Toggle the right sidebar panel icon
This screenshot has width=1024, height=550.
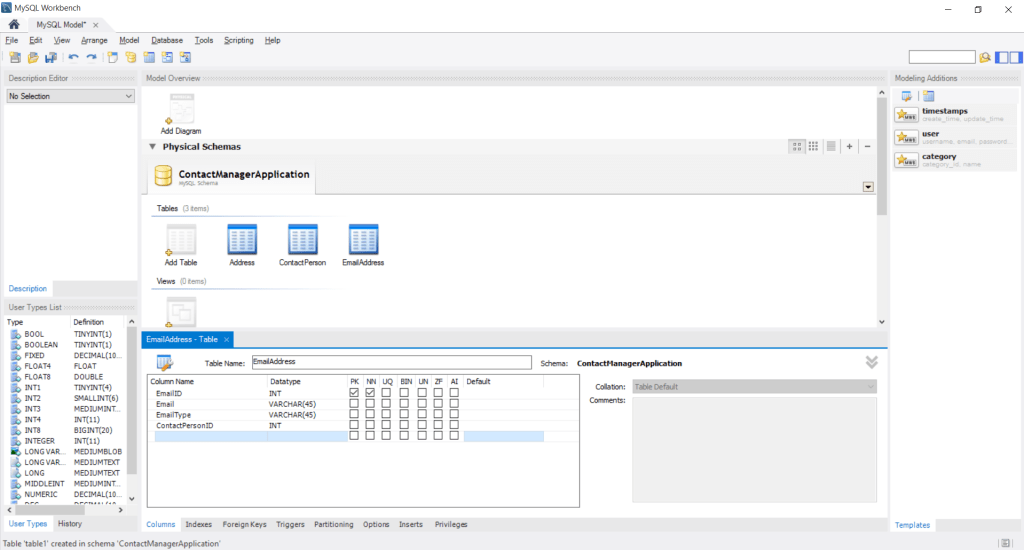pos(1016,57)
